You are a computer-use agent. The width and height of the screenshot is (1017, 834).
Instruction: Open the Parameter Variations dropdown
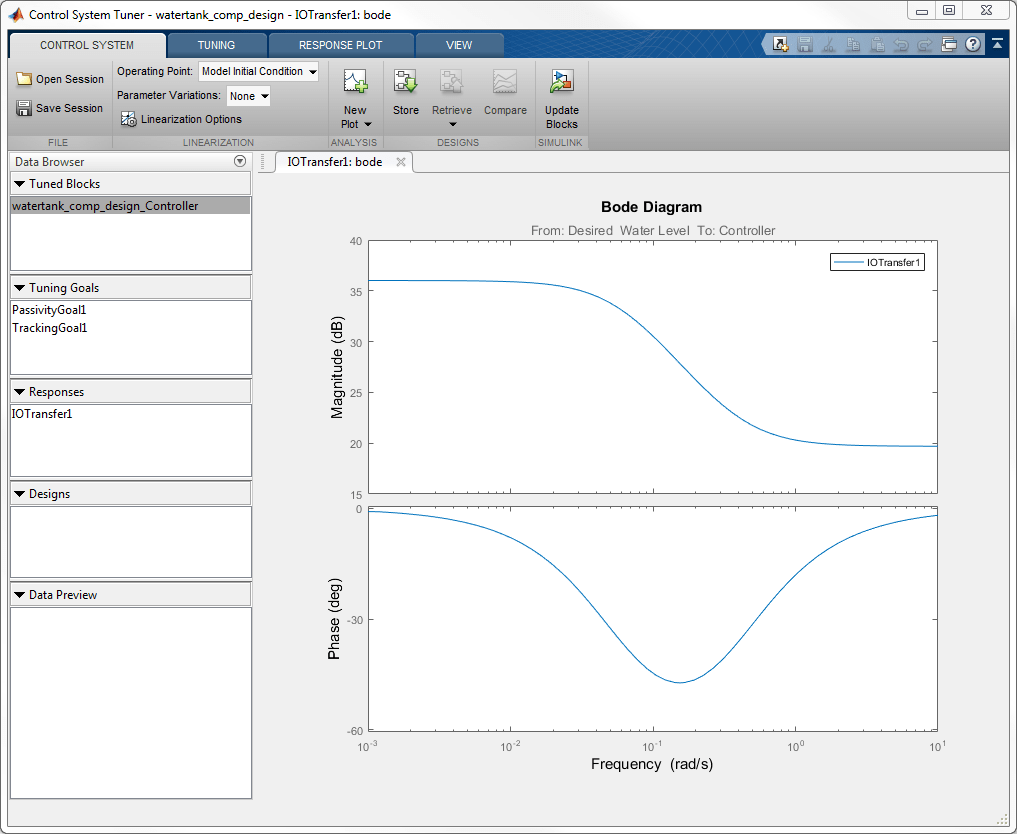pos(248,96)
